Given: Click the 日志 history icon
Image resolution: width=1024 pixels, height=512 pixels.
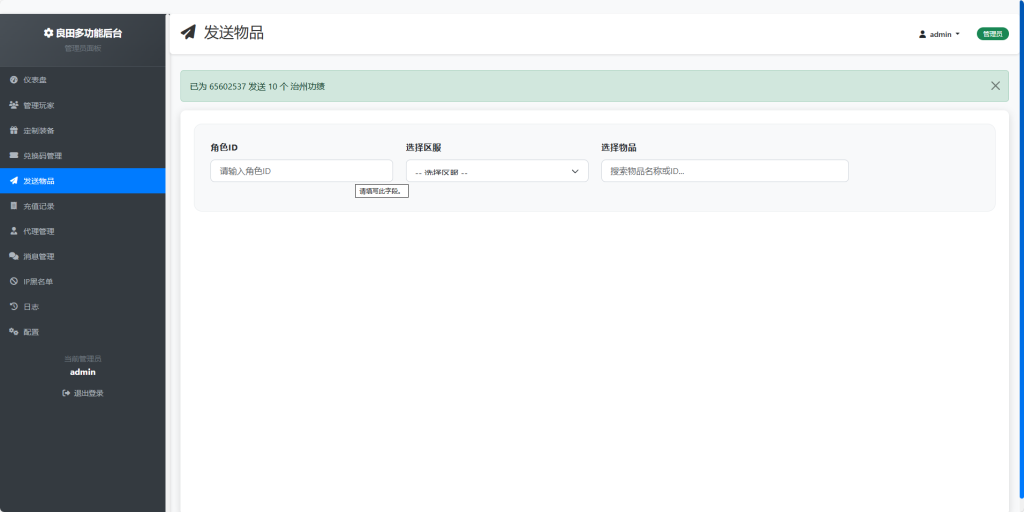Looking at the screenshot, I should pyautogui.click(x=14, y=306).
